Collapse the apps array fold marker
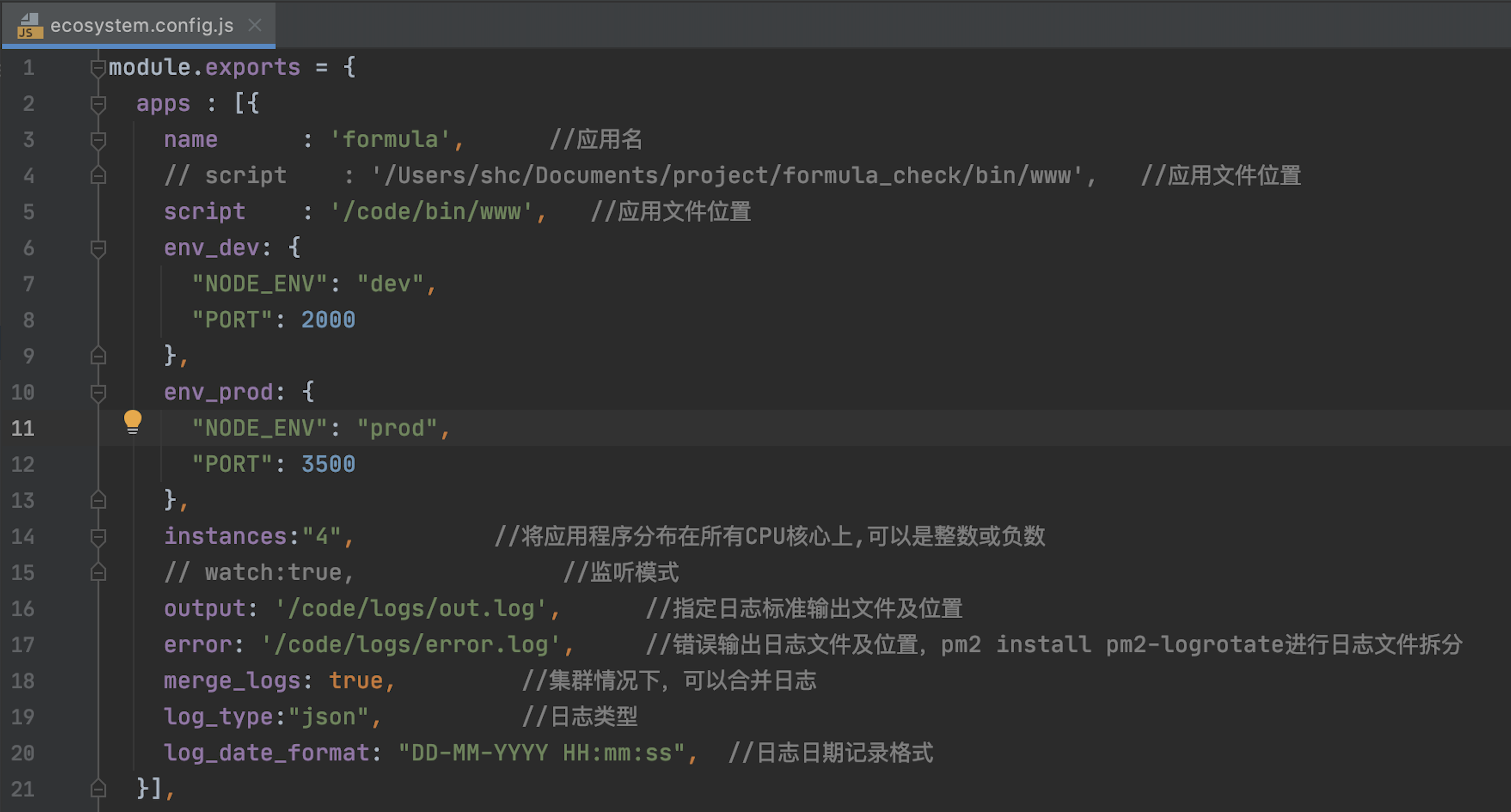The image size is (1511, 812). point(98,104)
